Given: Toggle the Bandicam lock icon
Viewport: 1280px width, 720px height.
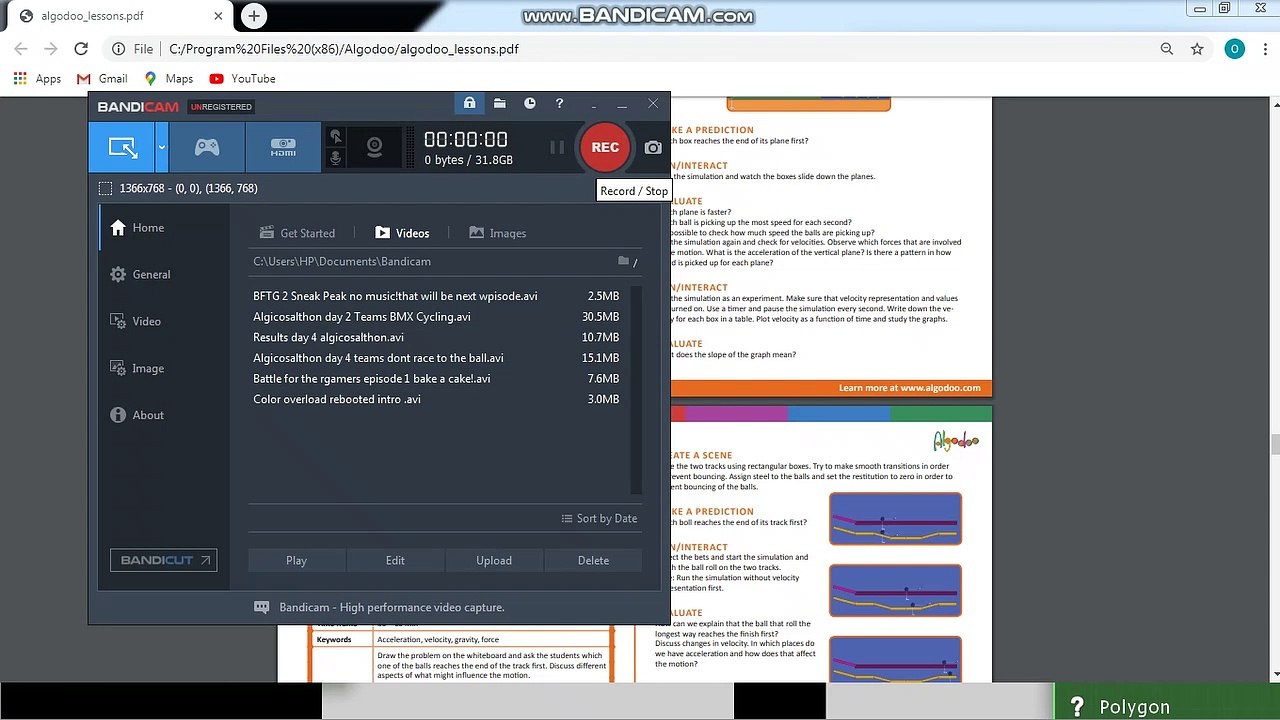Looking at the screenshot, I should click(469, 103).
